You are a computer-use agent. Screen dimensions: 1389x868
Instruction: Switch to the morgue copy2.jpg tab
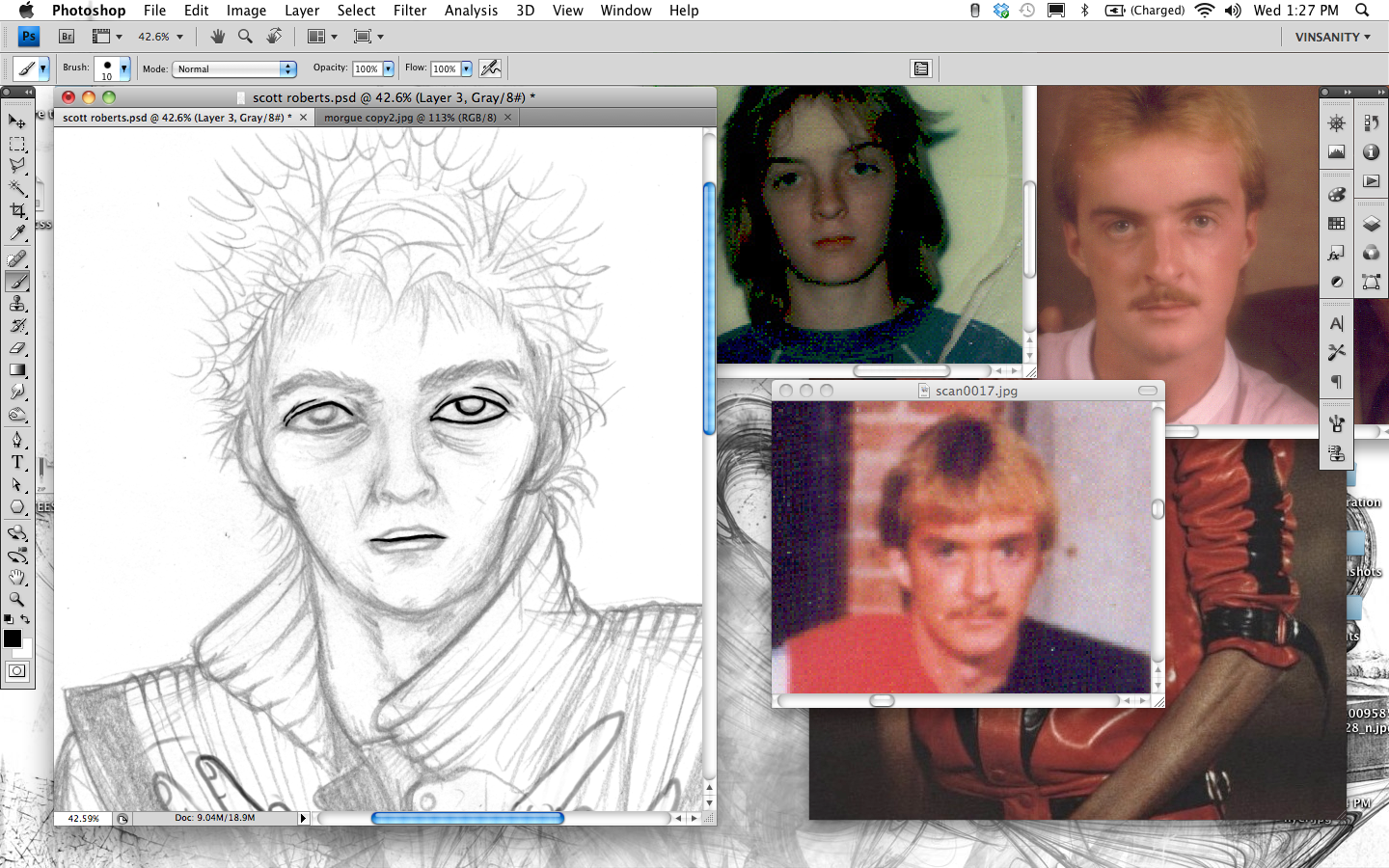click(410, 118)
